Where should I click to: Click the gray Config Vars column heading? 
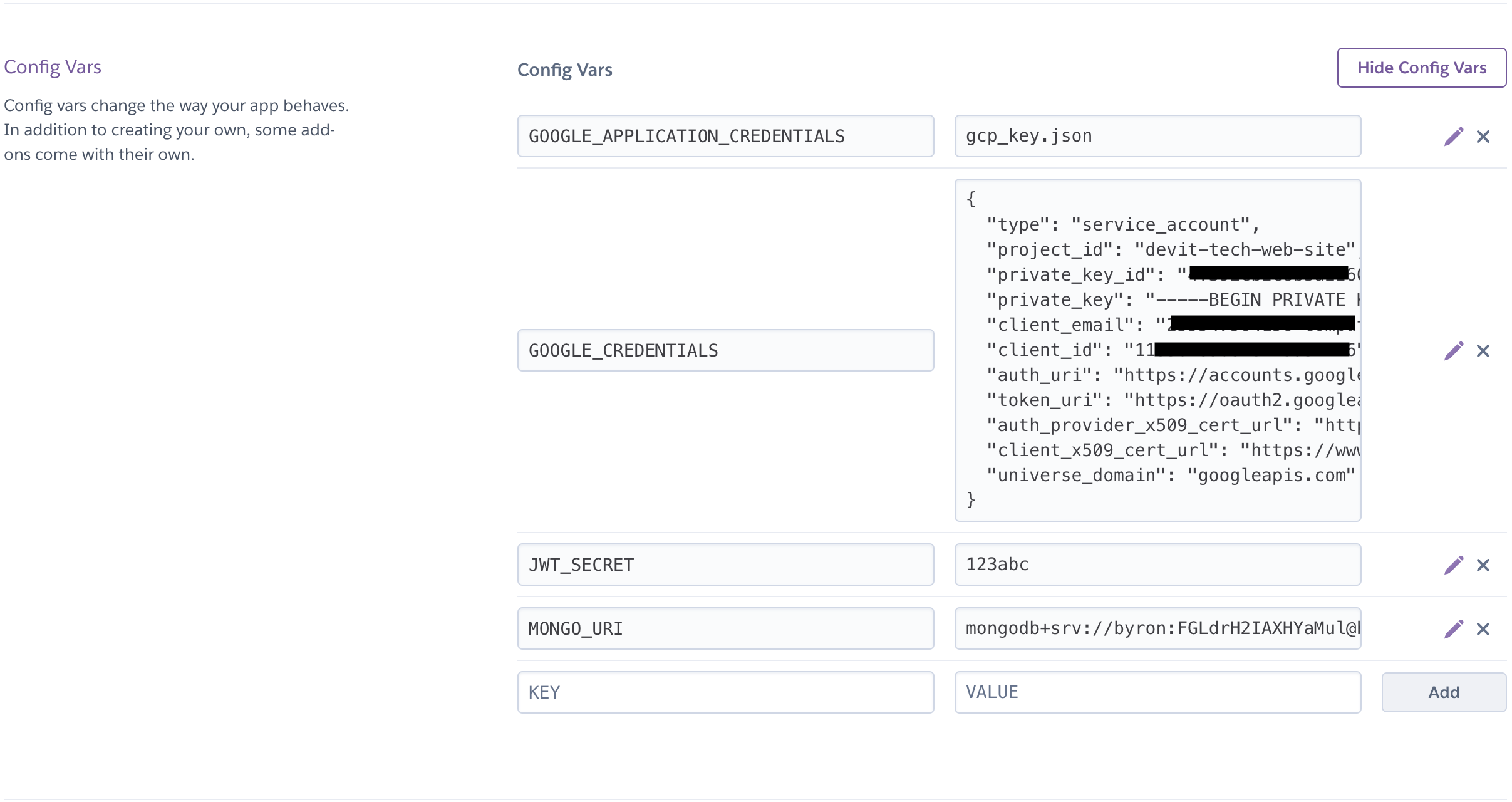(x=565, y=70)
